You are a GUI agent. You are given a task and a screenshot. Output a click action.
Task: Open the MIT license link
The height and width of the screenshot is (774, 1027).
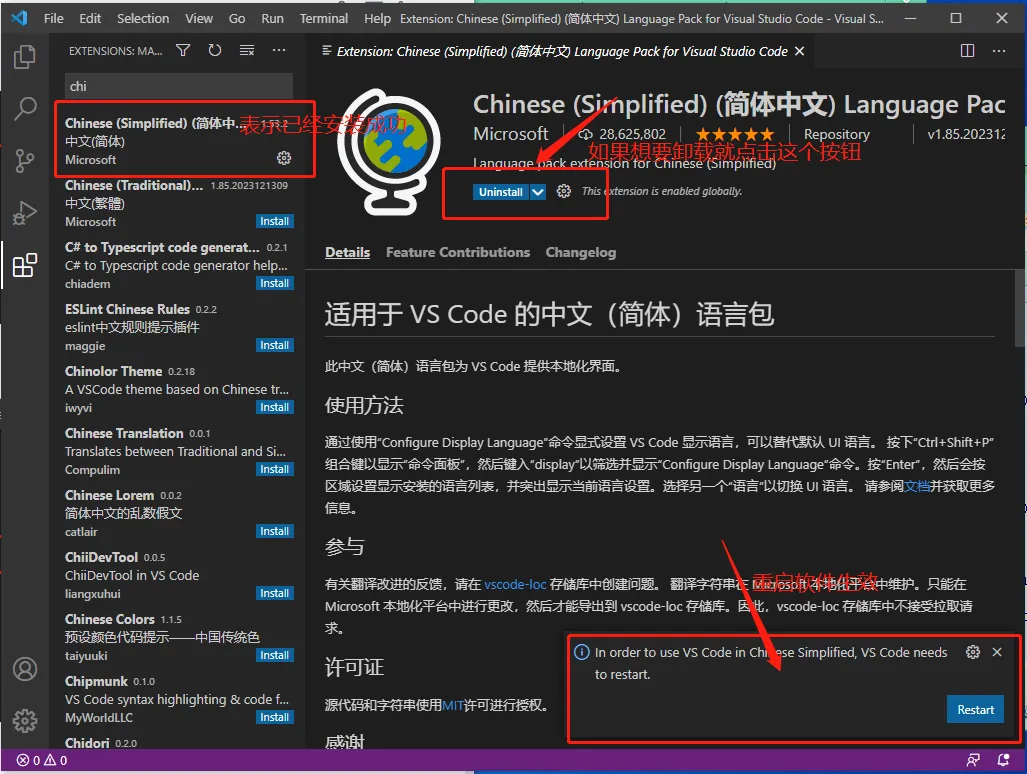coord(452,705)
